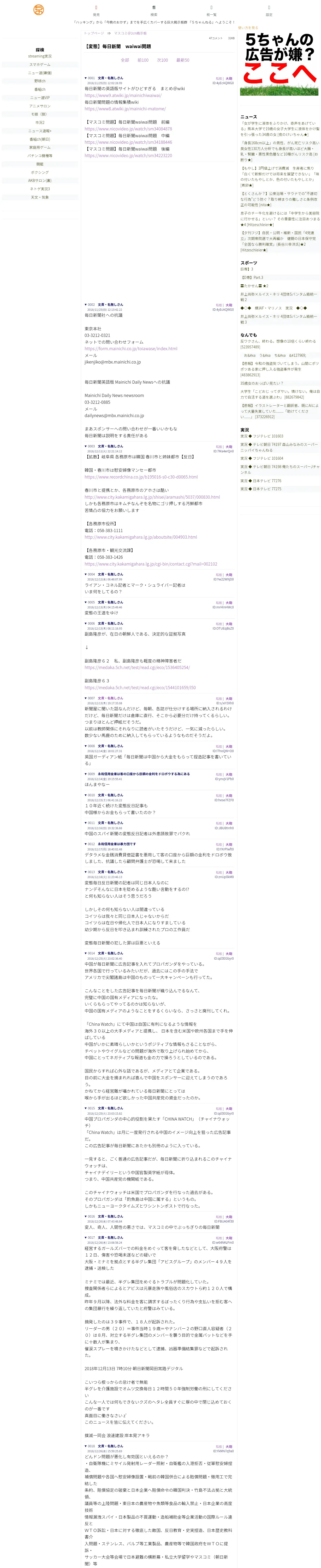Go to トップページ in breadcrumb

[x=94, y=33]
